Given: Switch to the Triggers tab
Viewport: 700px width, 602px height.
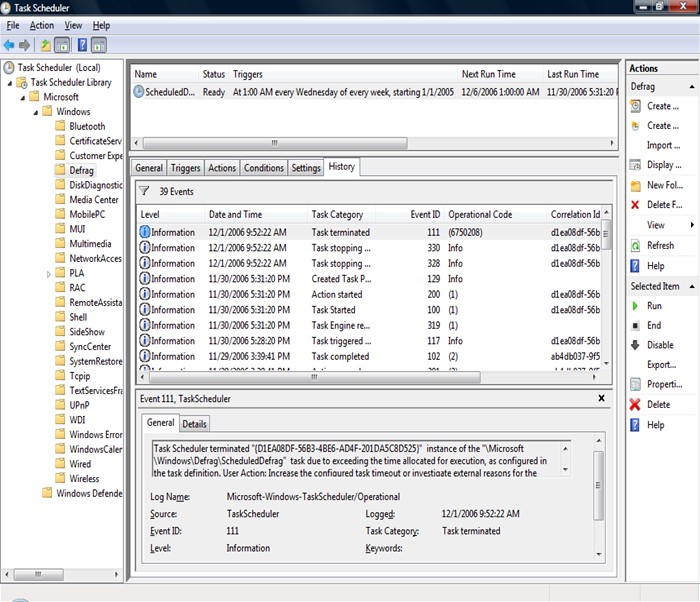Looking at the screenshot, I should [185, 168].
